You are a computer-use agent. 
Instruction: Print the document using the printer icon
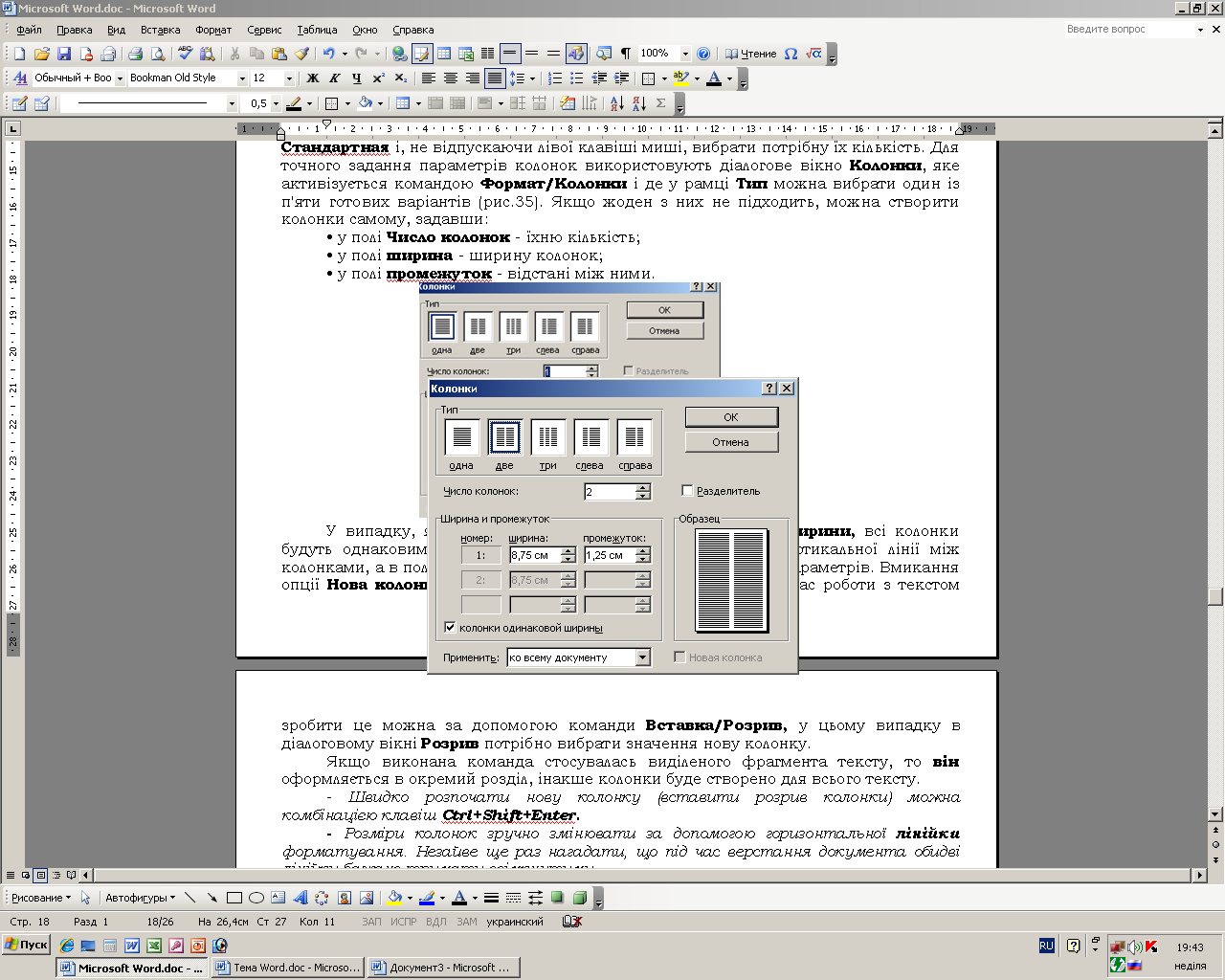coord(135,54)
